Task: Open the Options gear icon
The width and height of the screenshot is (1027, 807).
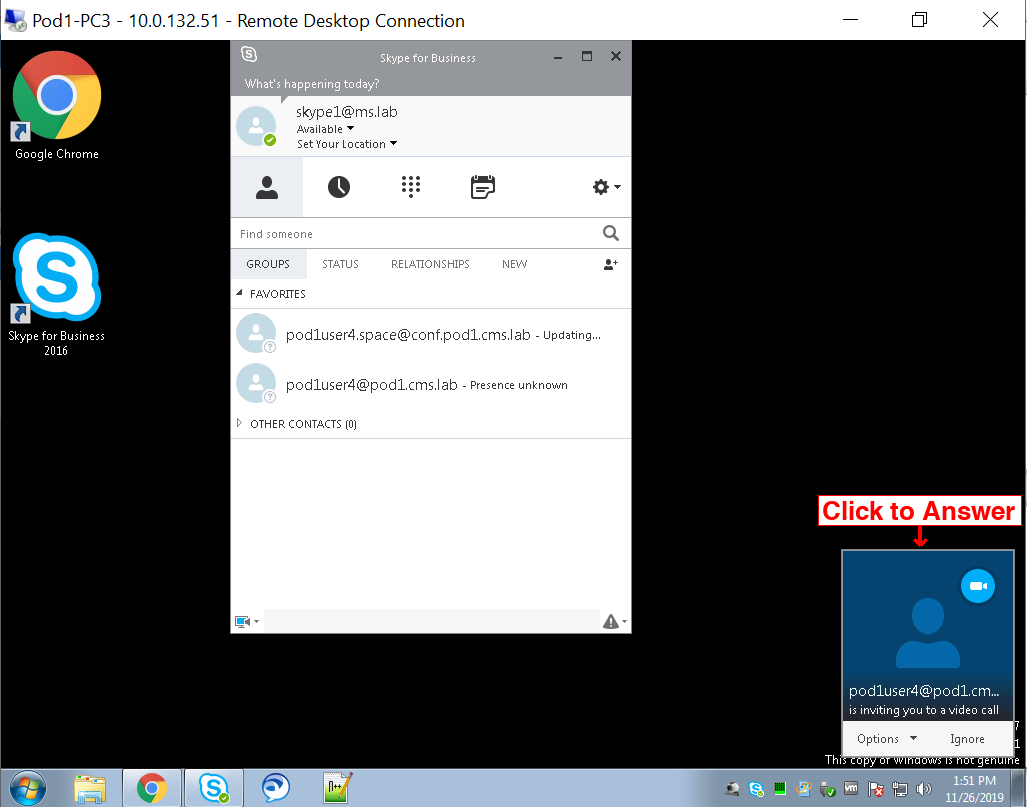Action: (601, 187)
